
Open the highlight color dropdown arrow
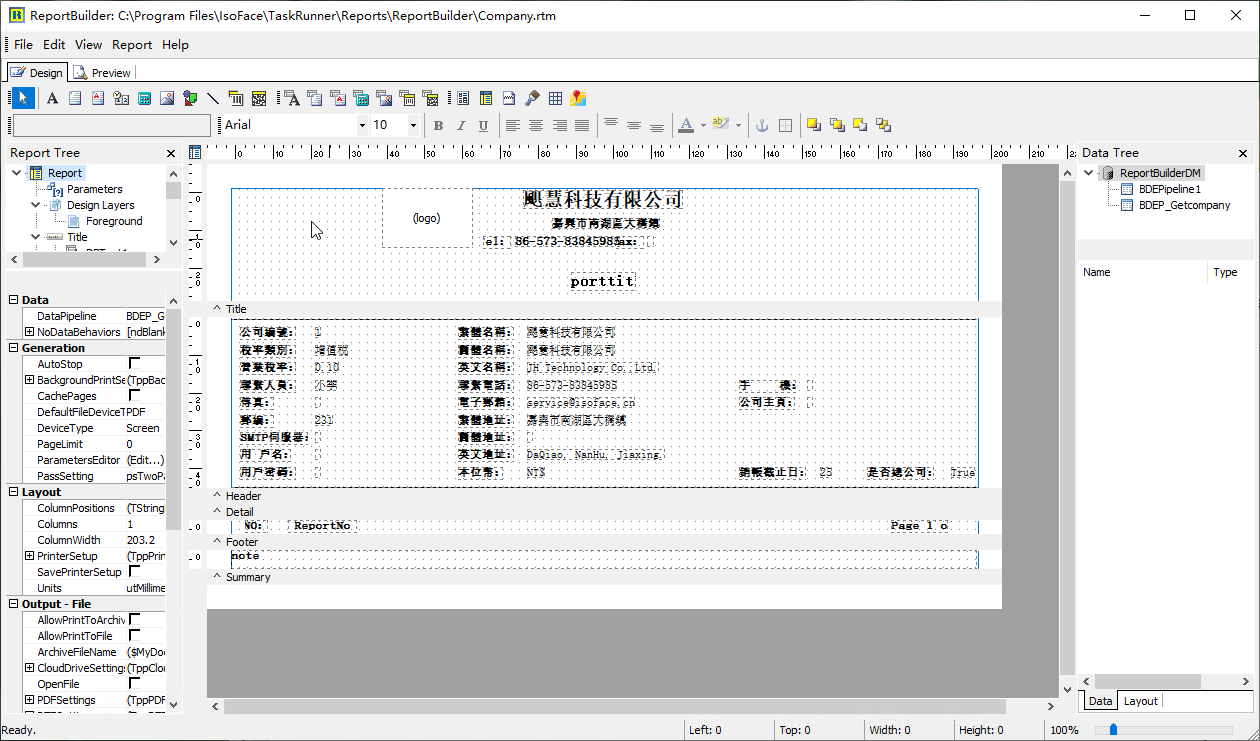coord(738,125)
